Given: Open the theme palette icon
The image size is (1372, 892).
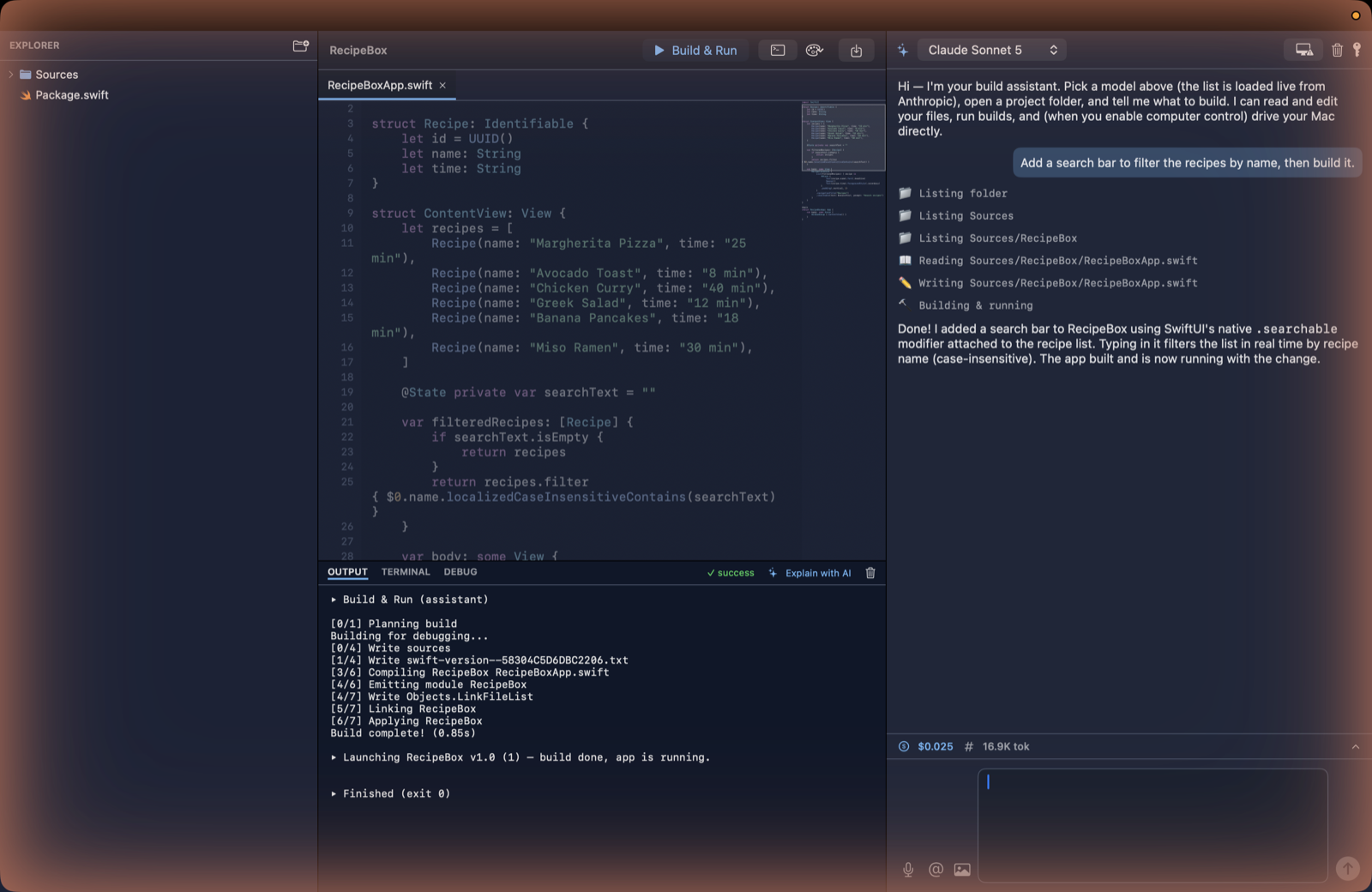Looking at the screenshot, I should click(x=815, y=51).
